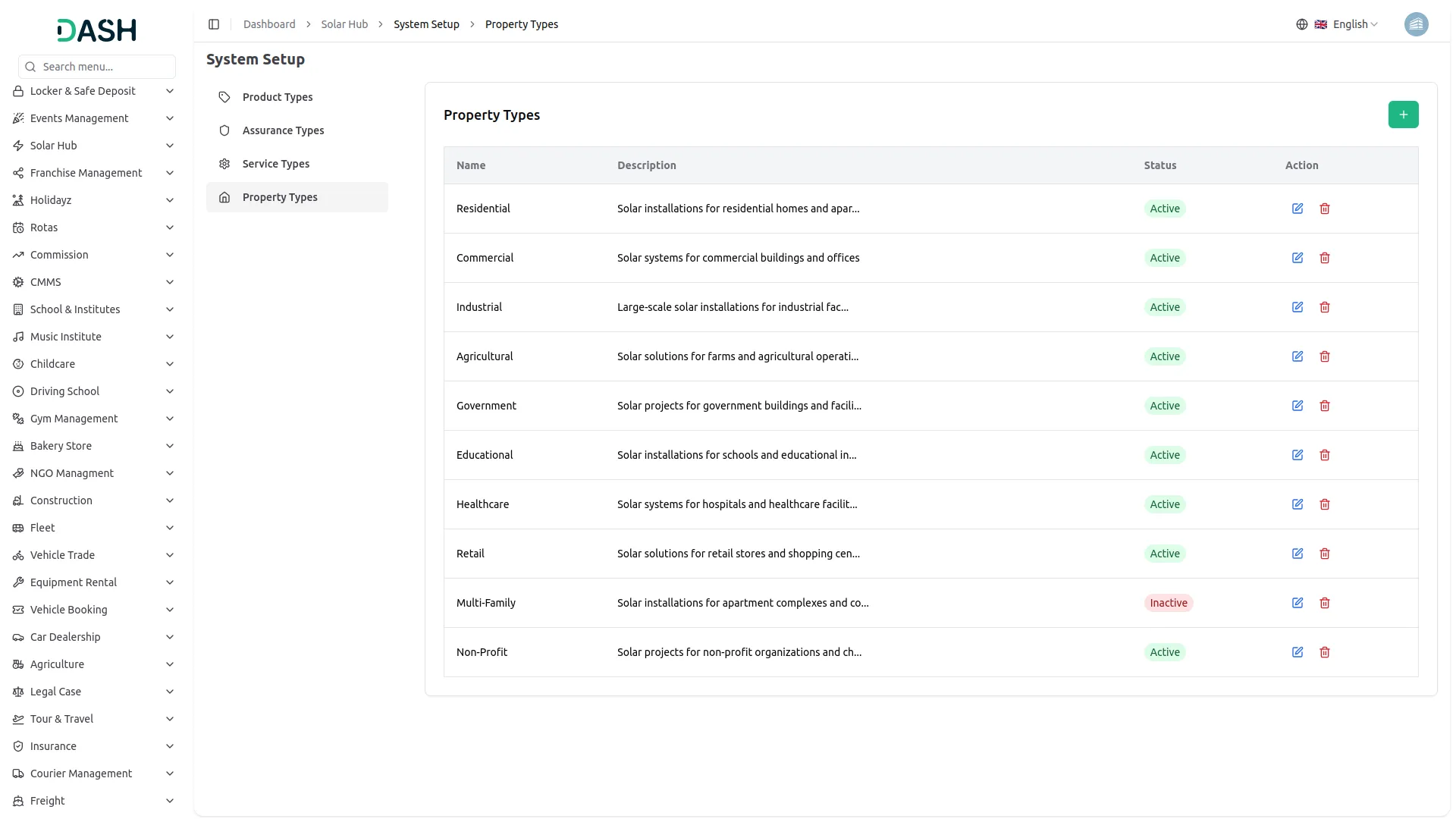Delete the Non-Profit property type
The height and width of the screenshot is (819, 1456).
click(1325, 652)
